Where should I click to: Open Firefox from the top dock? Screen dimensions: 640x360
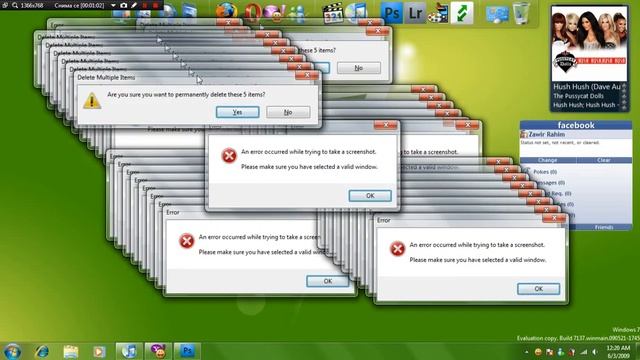pyautogui.click(x=227, y=11)
